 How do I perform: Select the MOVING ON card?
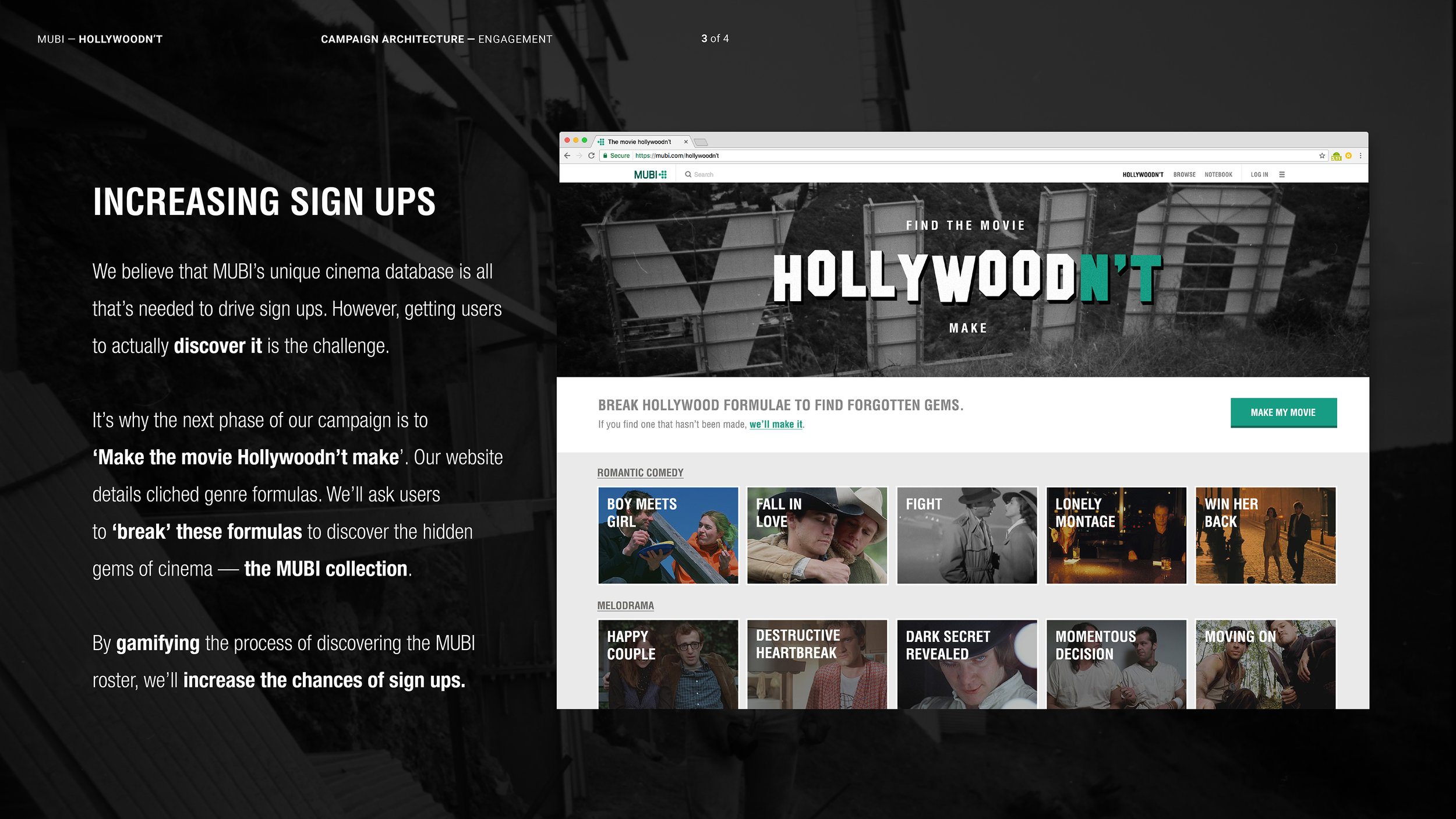(x=1266, y=664)
